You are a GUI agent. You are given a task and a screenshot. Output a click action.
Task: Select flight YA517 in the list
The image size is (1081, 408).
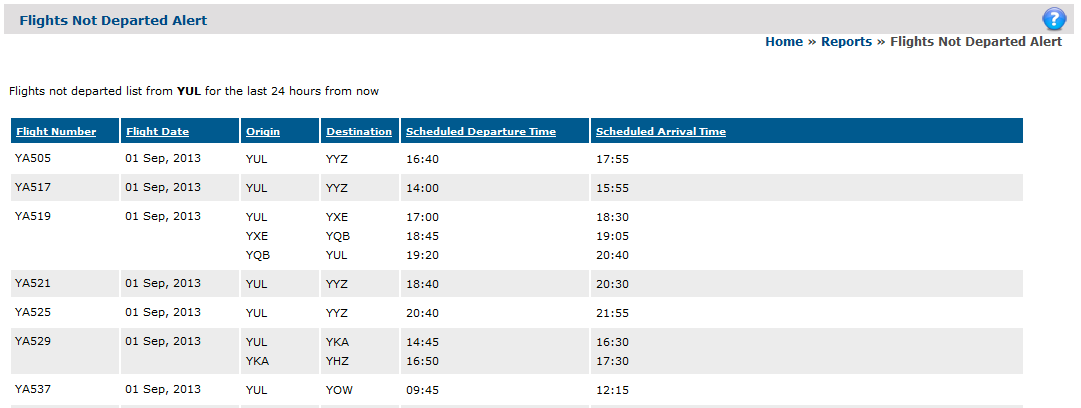pyautogui.click(x=517, y=187)
